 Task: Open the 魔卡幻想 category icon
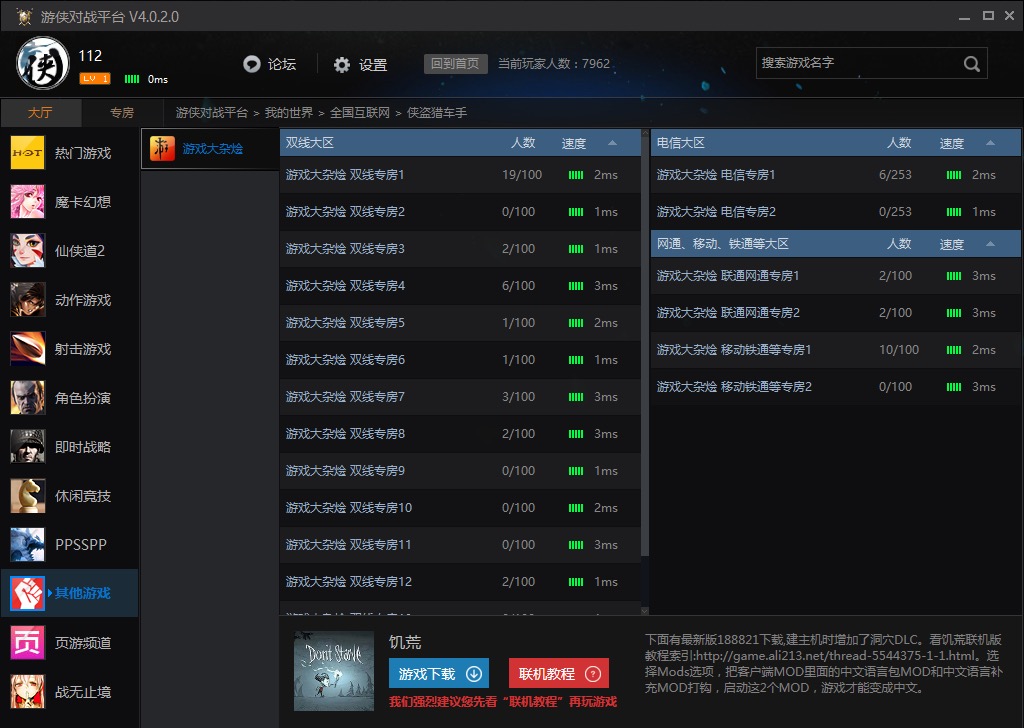click(27, 202)
